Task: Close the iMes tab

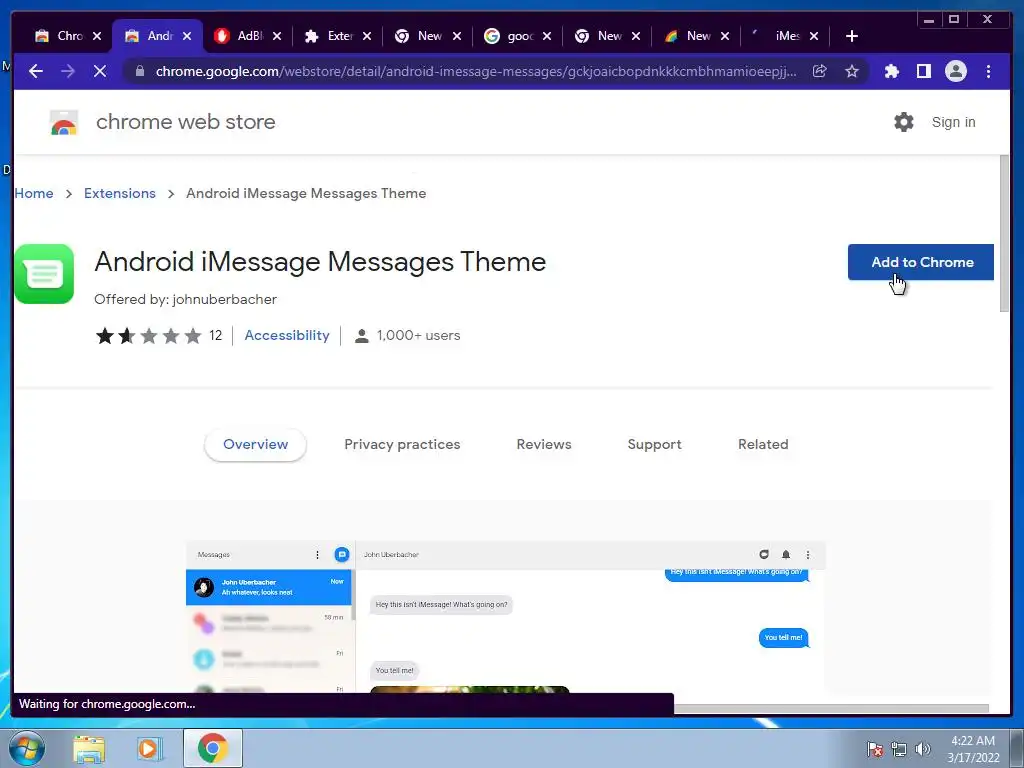Action: click(x=814, y=36)
